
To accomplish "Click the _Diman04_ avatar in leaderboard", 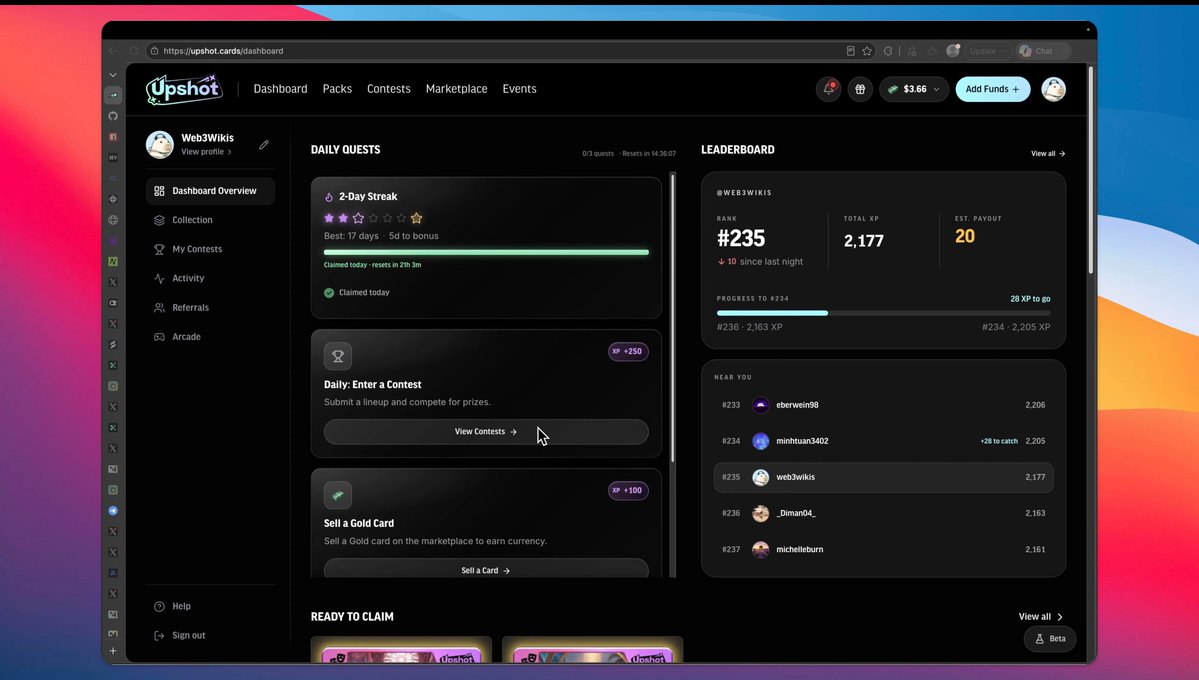I will coord(760,513).
